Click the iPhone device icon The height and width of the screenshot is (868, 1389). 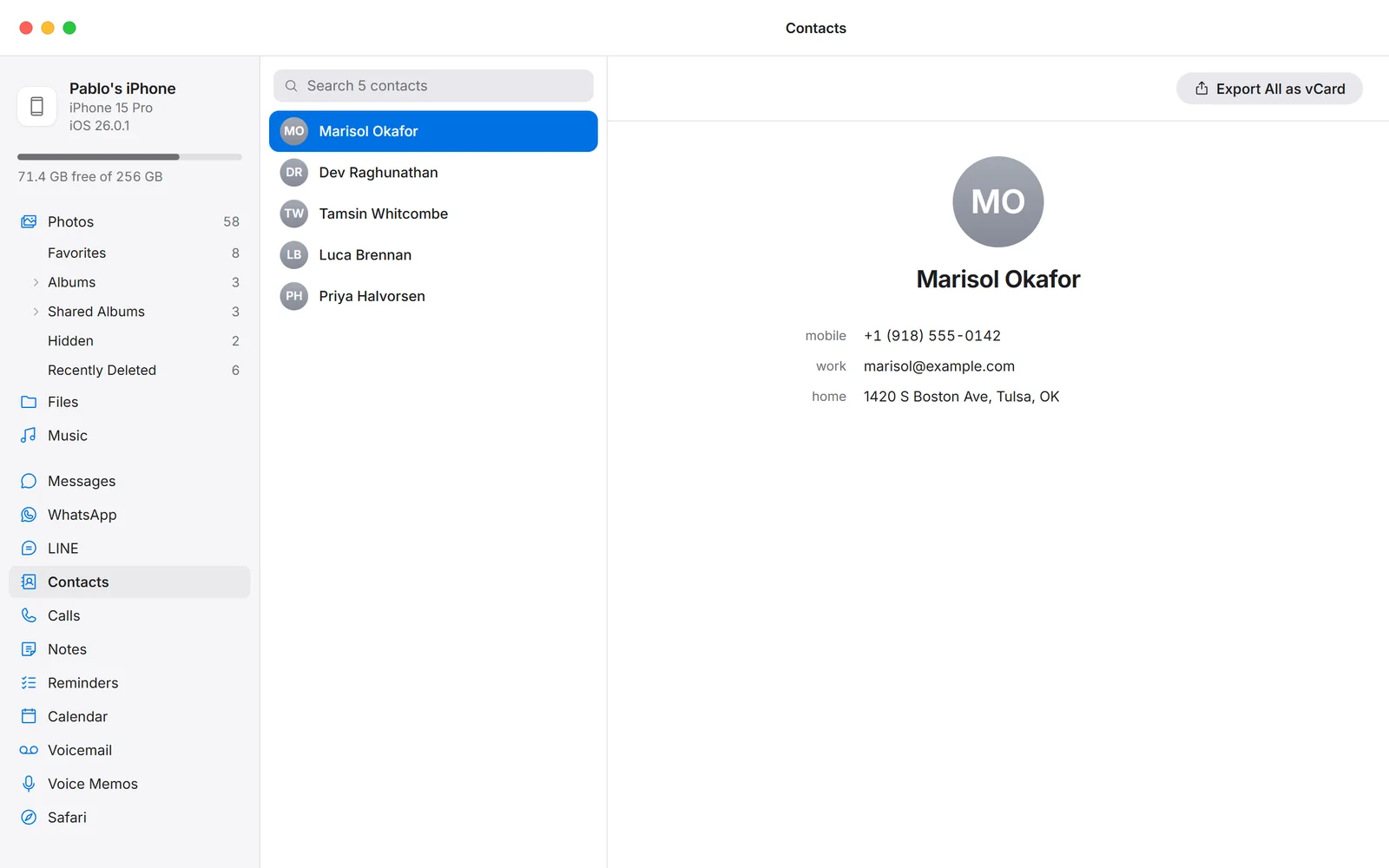point(36,106)
